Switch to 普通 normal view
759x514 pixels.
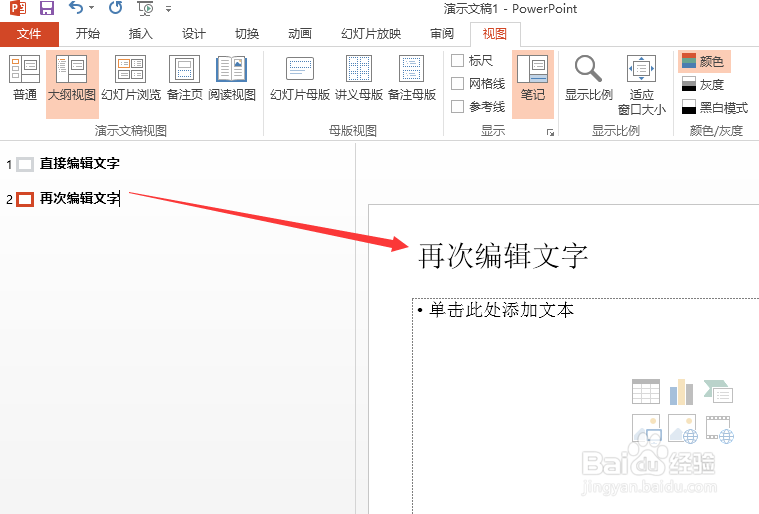pyautogui.click(x=25, y=78)
